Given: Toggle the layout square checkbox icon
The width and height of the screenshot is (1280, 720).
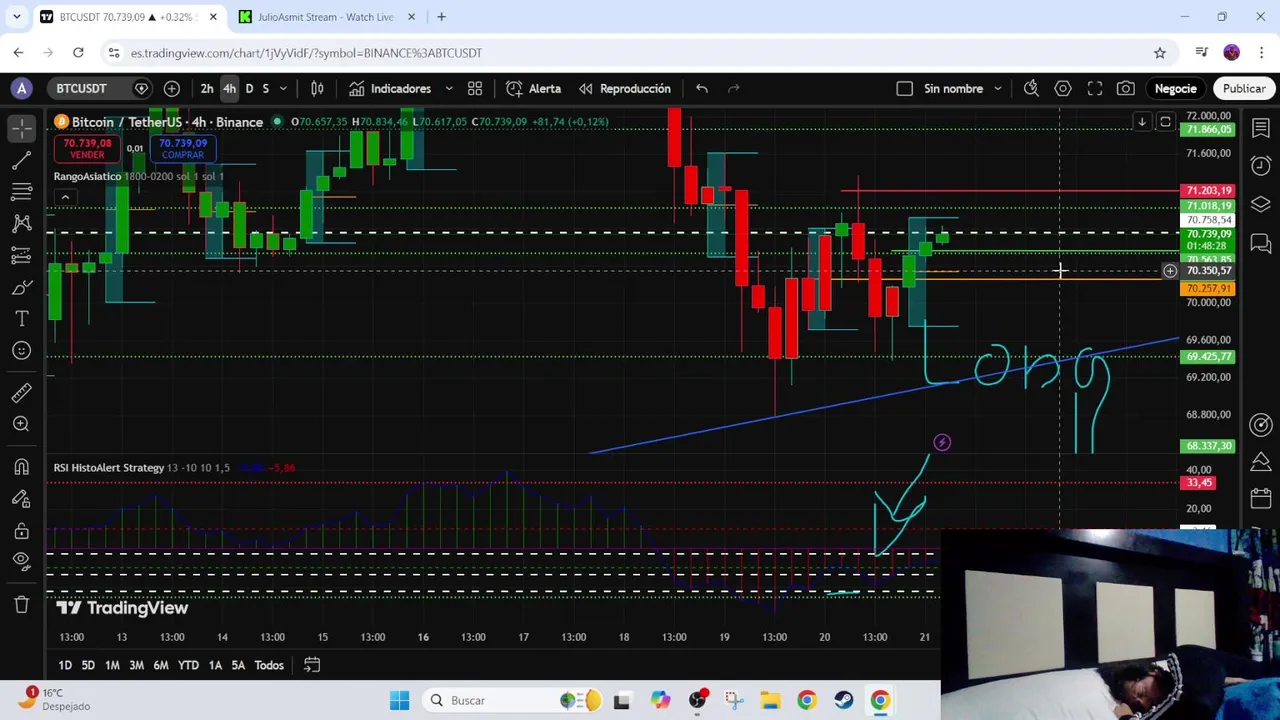Looking at the screenshot, I should click(905, 88).
